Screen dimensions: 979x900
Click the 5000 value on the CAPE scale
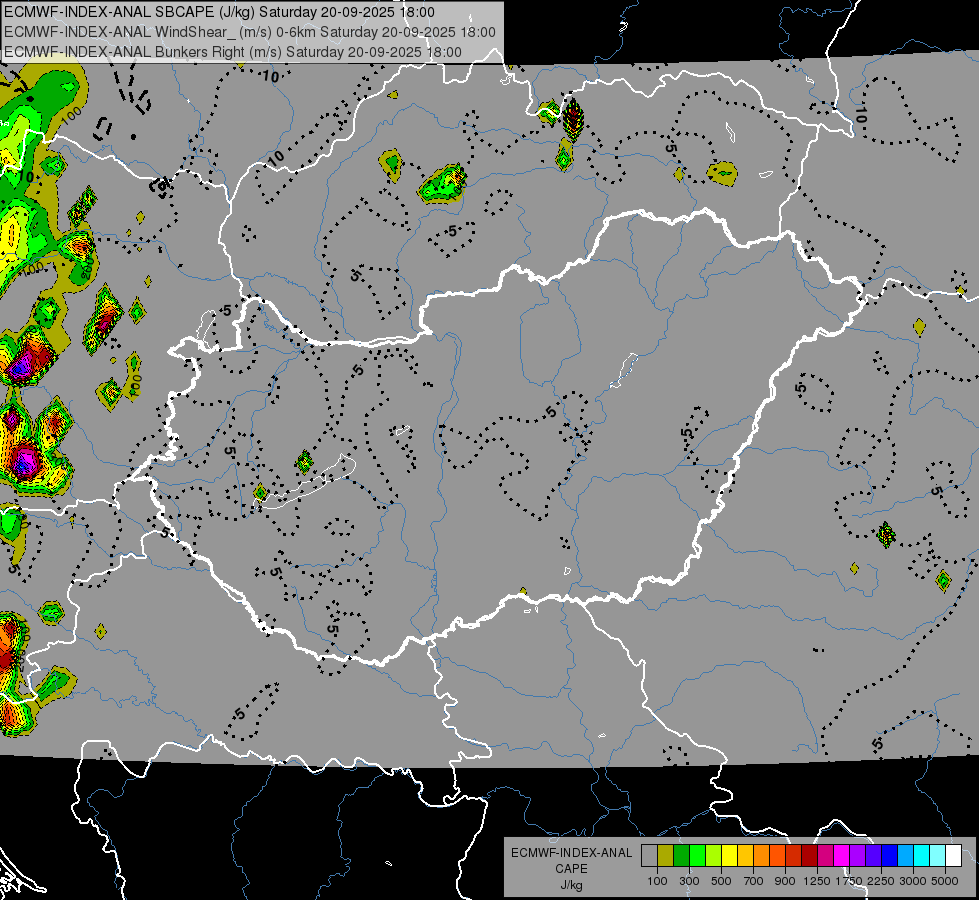945,881
